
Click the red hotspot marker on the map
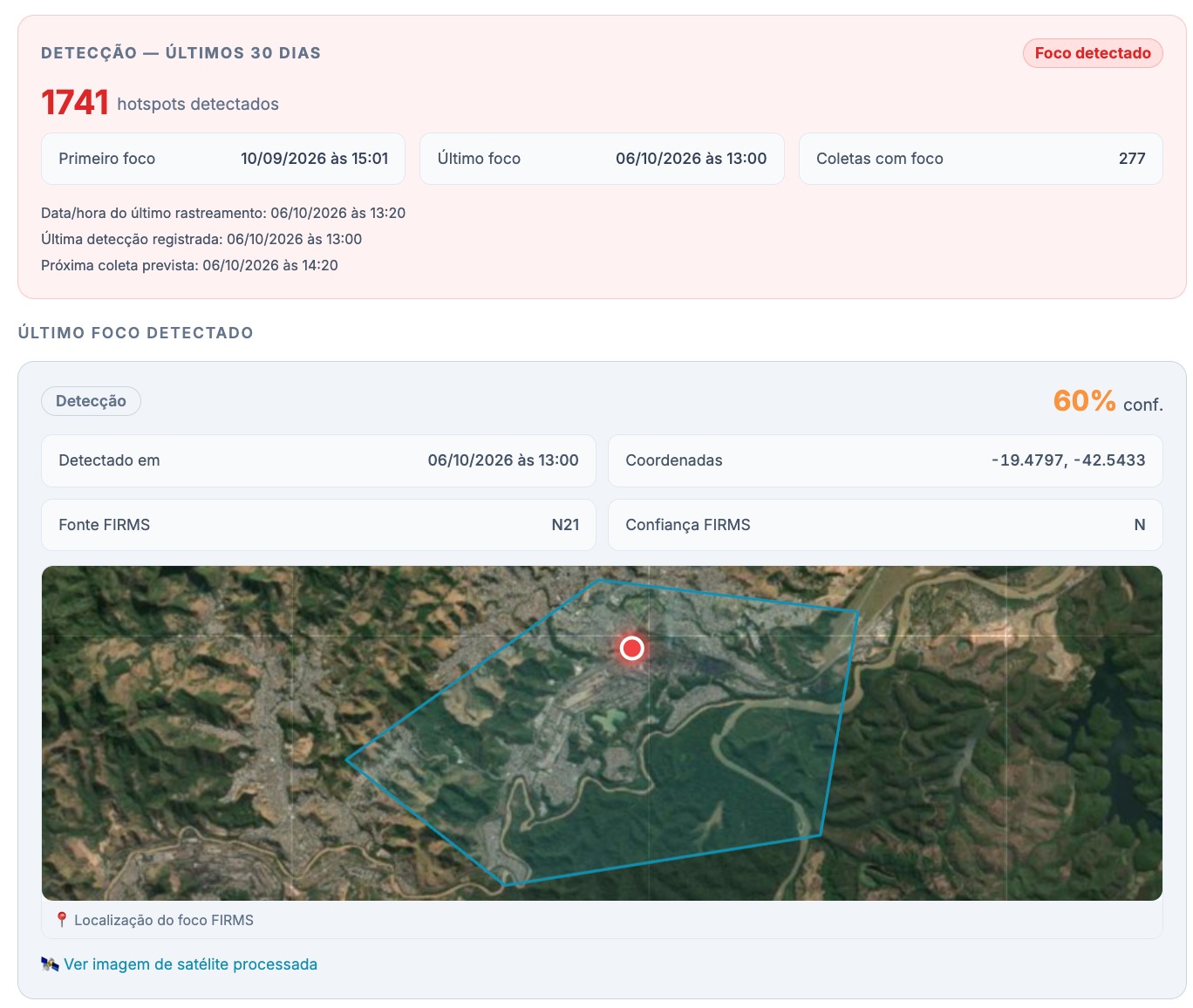click(632, 649)
